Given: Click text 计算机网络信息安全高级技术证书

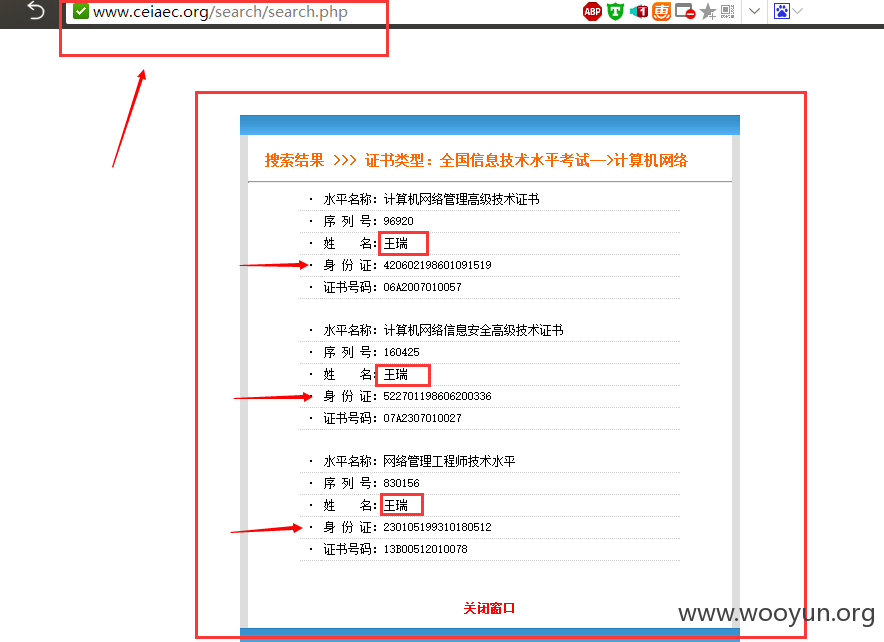Looking at the screenshot, I should (473, 330).
